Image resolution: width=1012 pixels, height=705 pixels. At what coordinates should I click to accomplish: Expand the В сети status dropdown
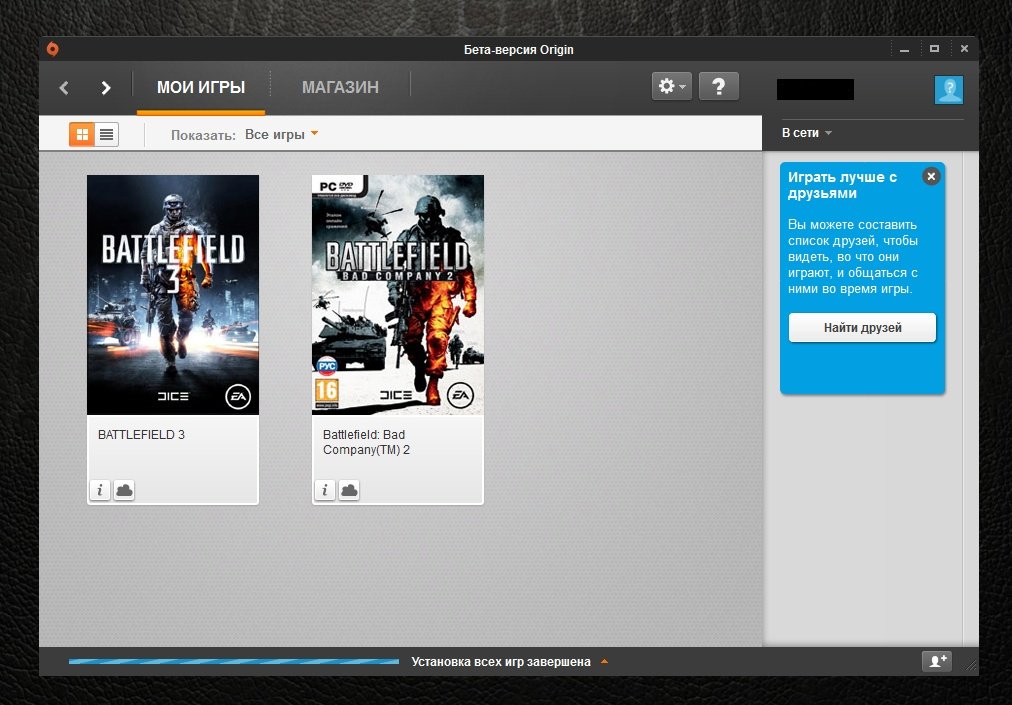[807, 133]
